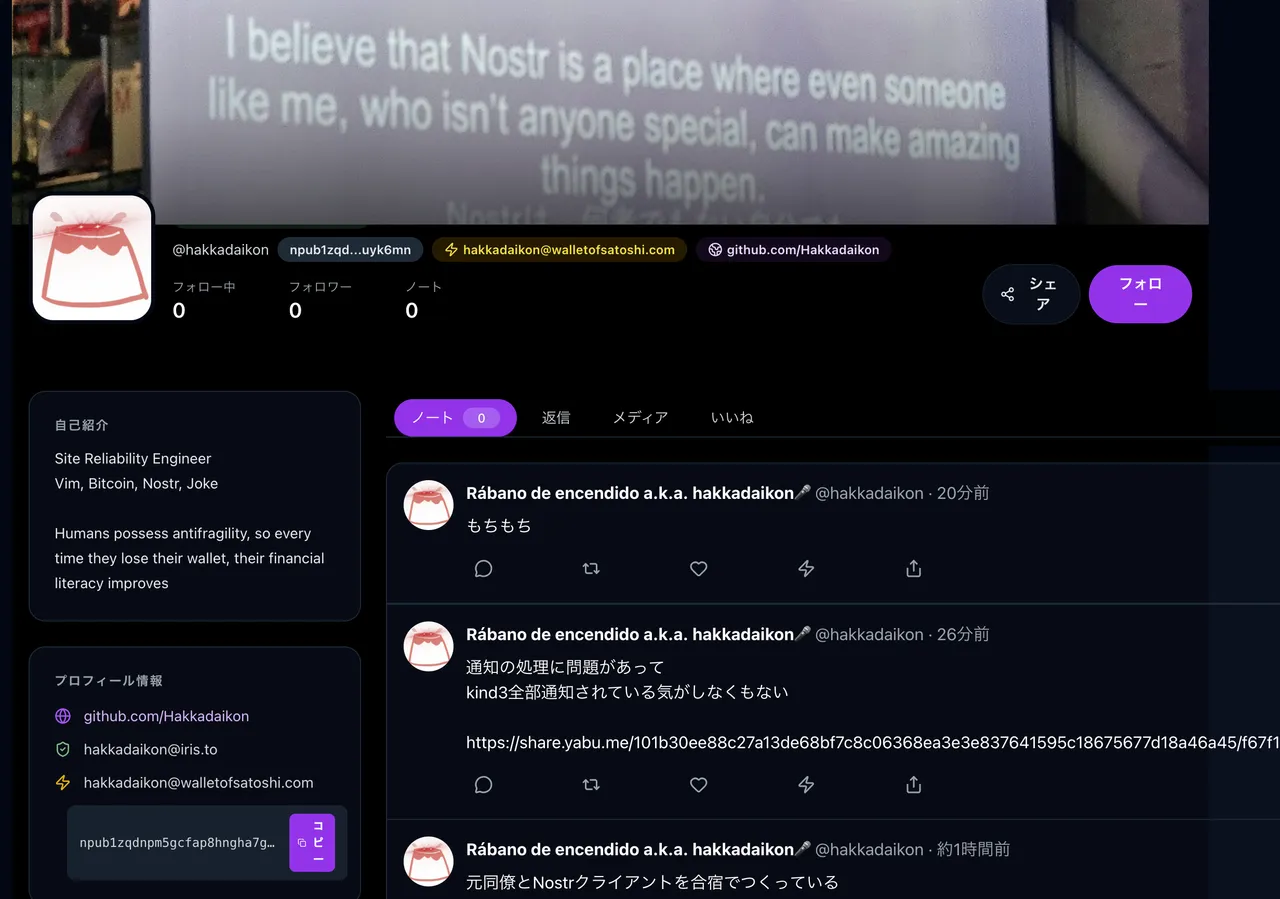The image size is (1280, 899).
Task: Copy npub key with コピー button
Action: tap(312, 843)
